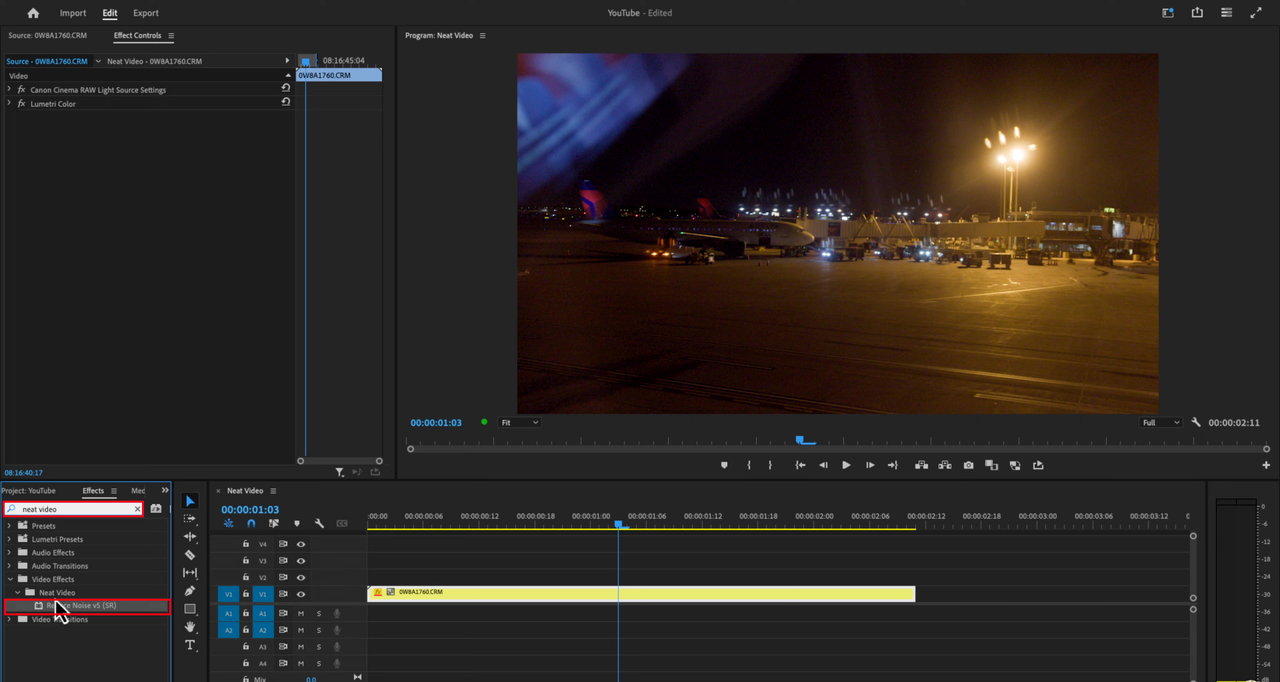Viewport: 1280px width, 682px height.
Task: Select the Razor tool in the toolbar
Action: (x=190, y=555)
